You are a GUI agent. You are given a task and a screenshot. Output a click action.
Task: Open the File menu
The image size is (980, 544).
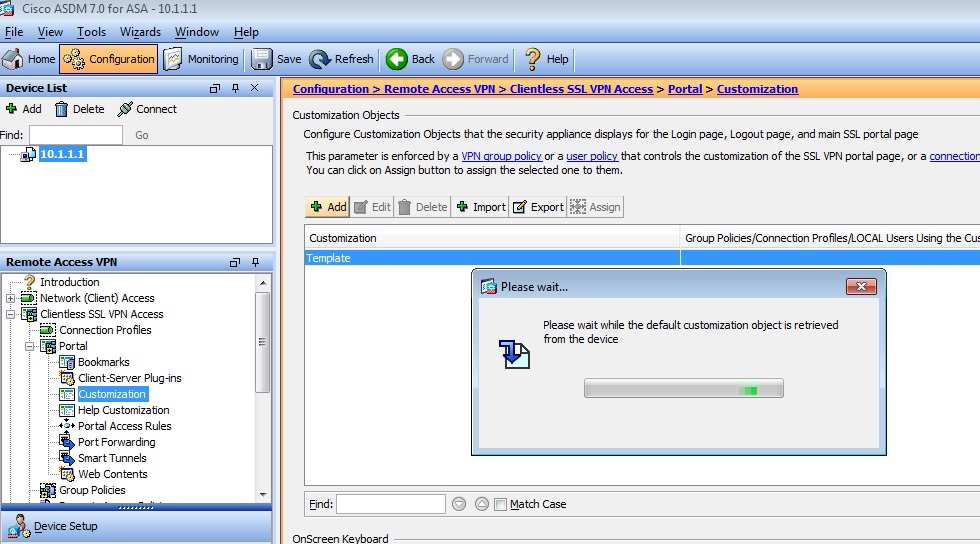14,32
